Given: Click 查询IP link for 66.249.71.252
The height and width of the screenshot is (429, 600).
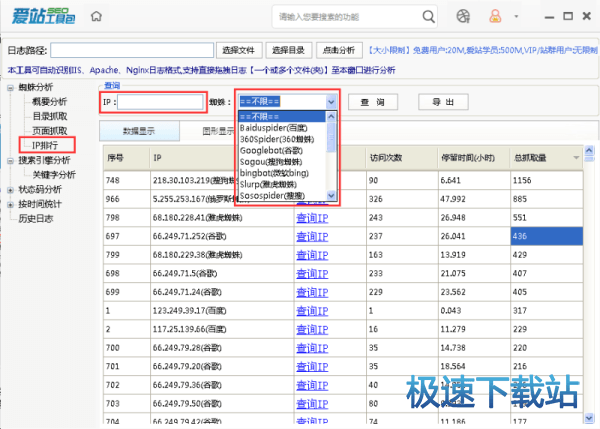Looking at the screenshot, I should 312,237.
